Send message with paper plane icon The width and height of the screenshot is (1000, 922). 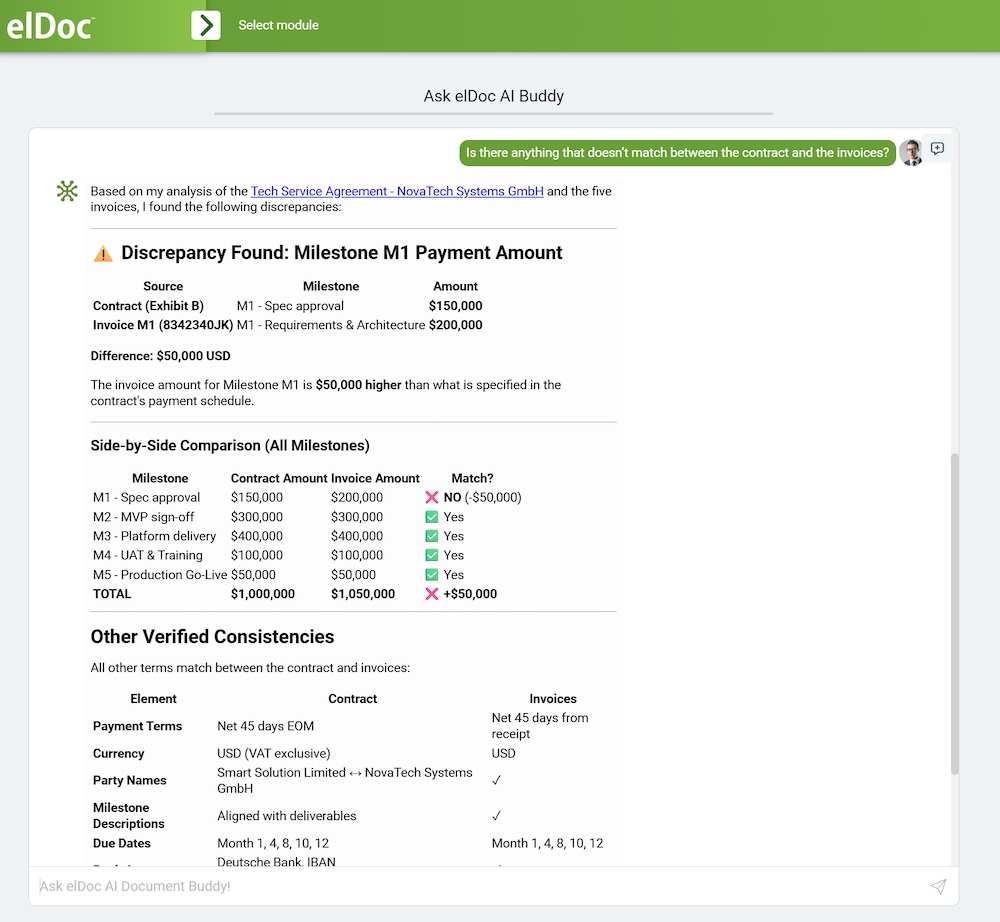[x=938, y=886]
